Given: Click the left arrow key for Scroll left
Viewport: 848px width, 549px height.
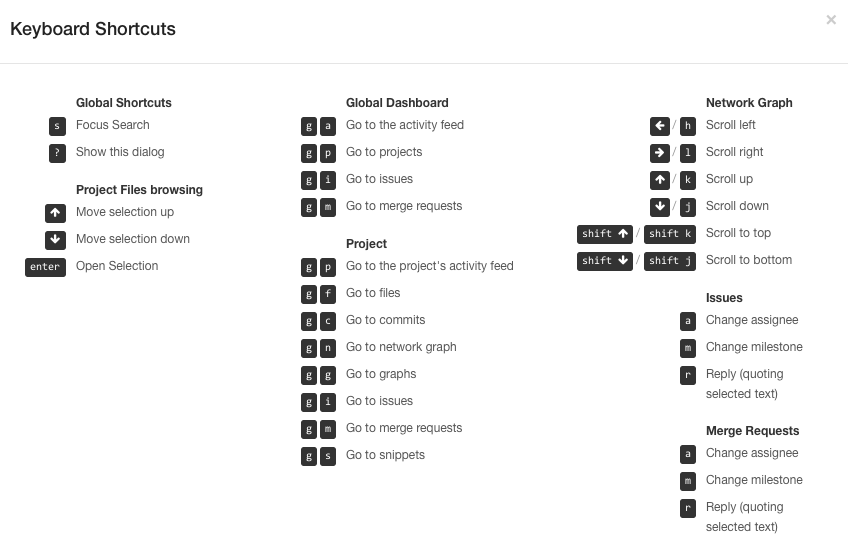Looking at the screenshot, I should [x=659, y=126].
